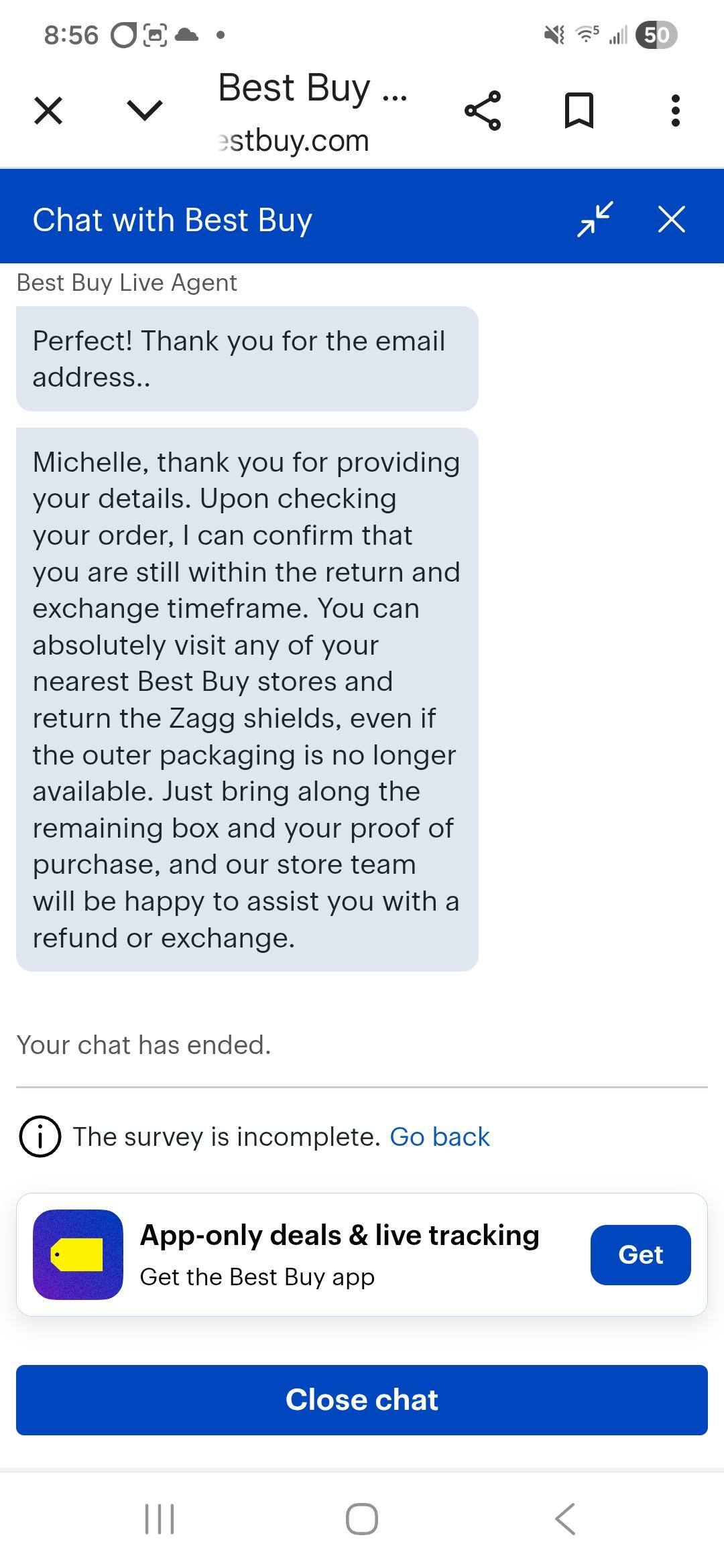Bookmark the Best Buy page
This screenshot has width=724, height=1568.
(579, 111)
